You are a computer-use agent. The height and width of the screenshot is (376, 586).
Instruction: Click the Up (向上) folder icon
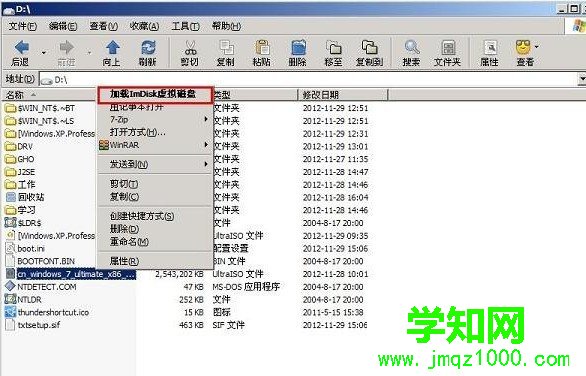pyautogui.click(x=112, y=48)
